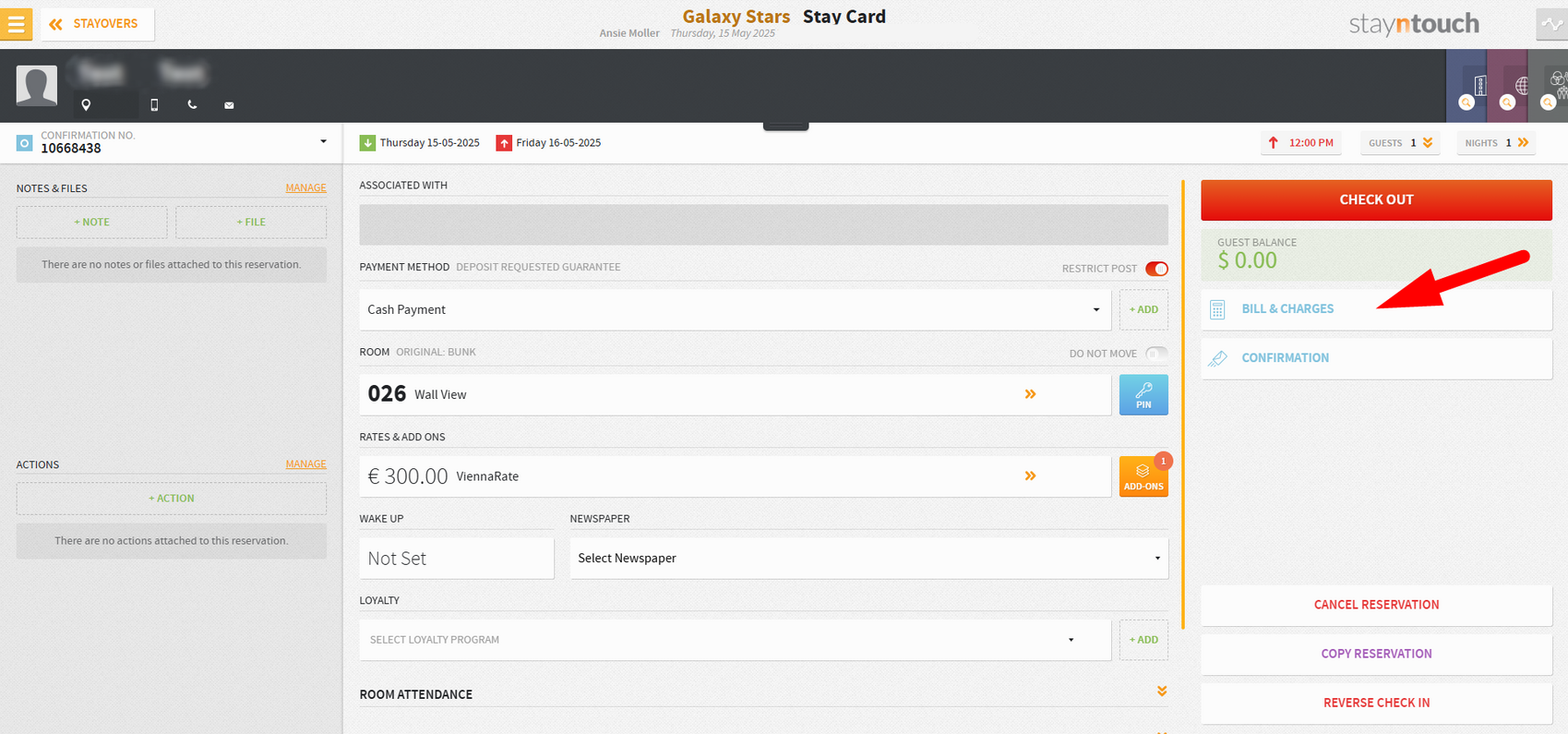Open the travel agent globe icon

click(1508, 86)
